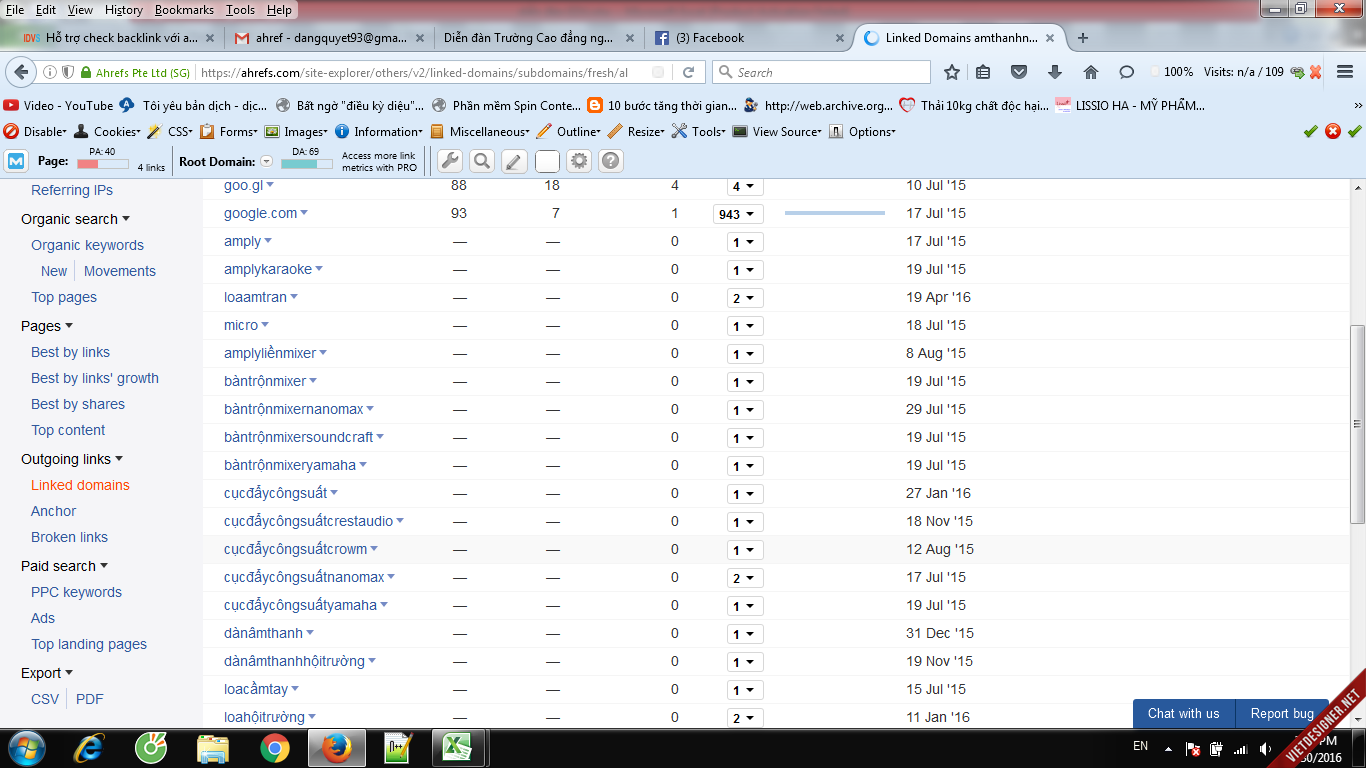Open MozBar gear settings

(579, 161)
